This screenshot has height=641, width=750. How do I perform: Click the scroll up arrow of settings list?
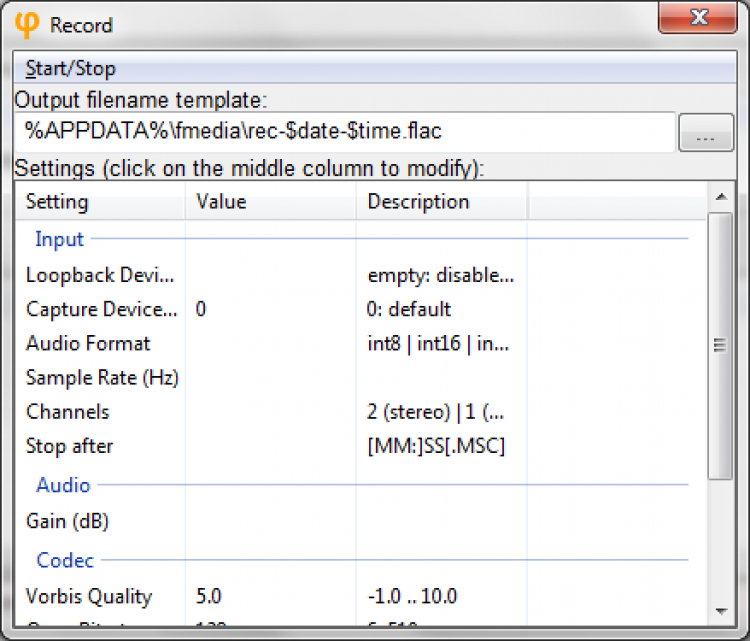coord(719,194)
